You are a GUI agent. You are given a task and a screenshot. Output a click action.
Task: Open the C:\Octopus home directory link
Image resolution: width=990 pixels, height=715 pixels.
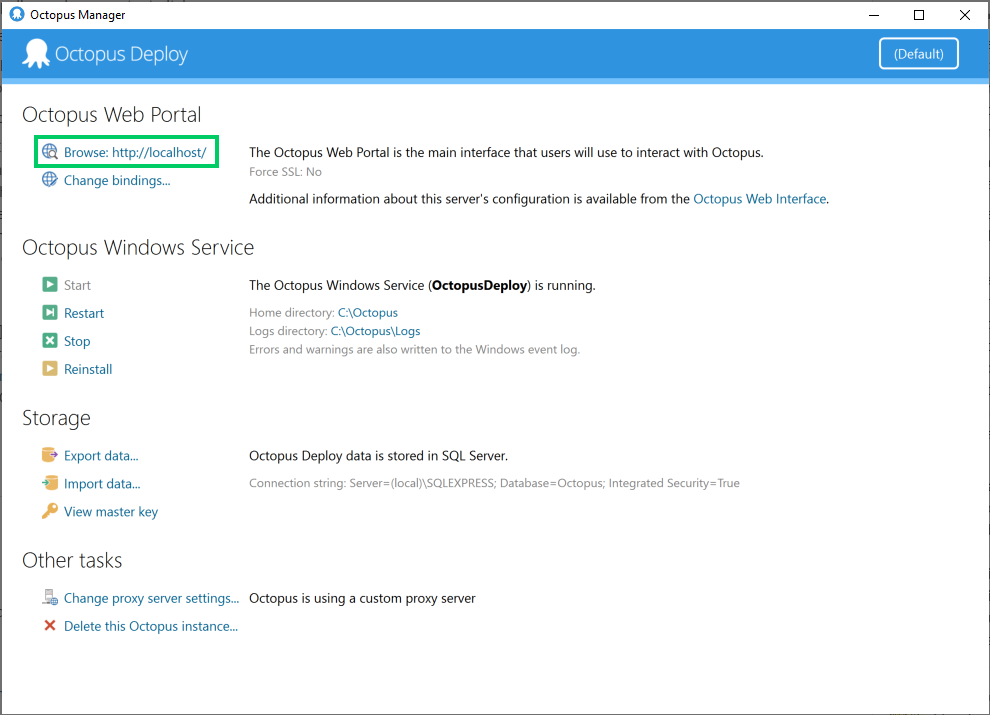[367, 313]
